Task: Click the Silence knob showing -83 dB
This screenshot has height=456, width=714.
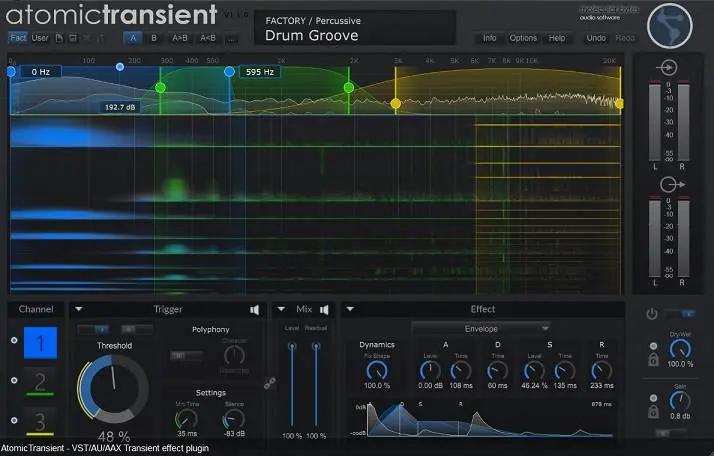Action: 234,419
